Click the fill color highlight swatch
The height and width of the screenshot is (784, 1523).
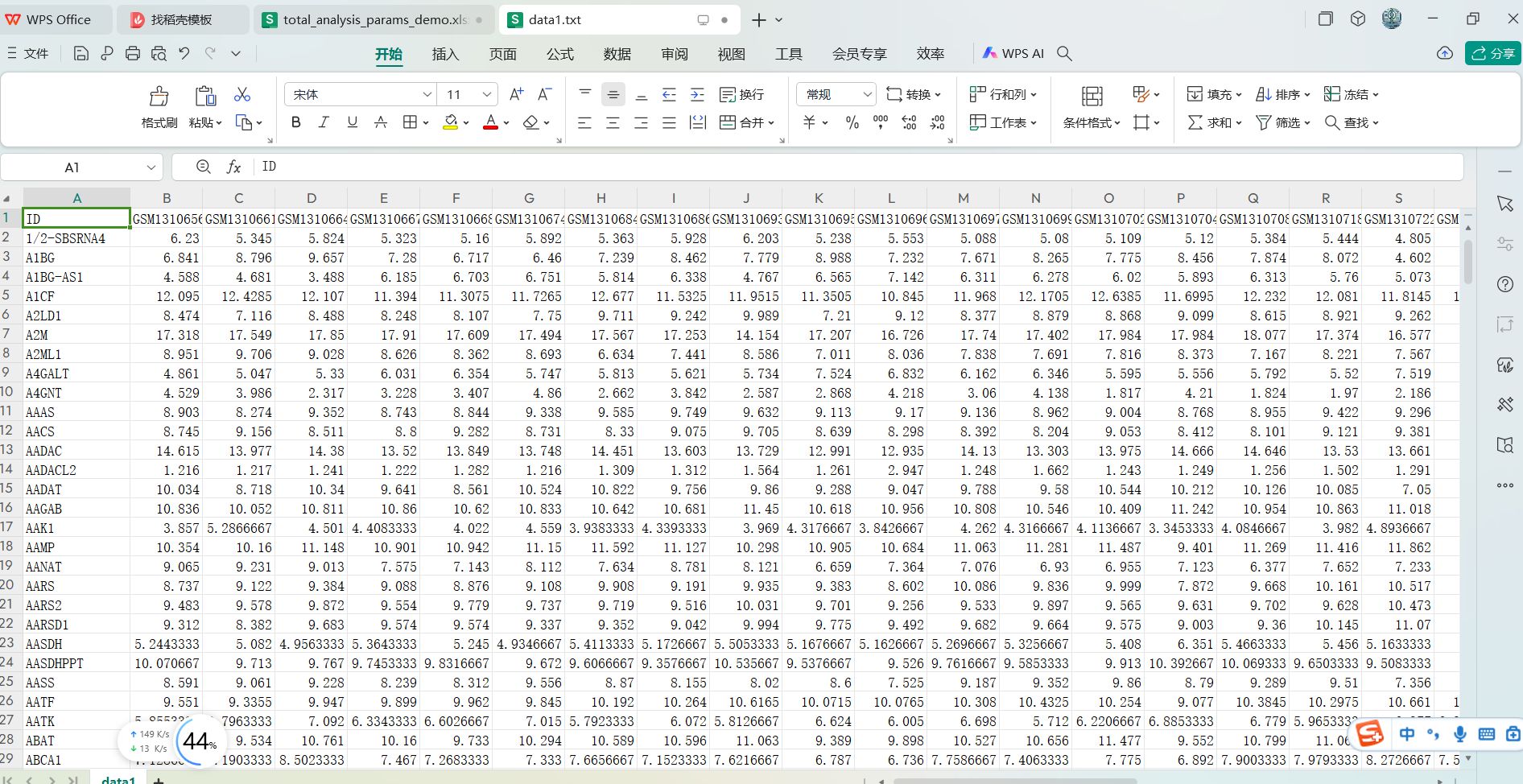click(450, 122)
